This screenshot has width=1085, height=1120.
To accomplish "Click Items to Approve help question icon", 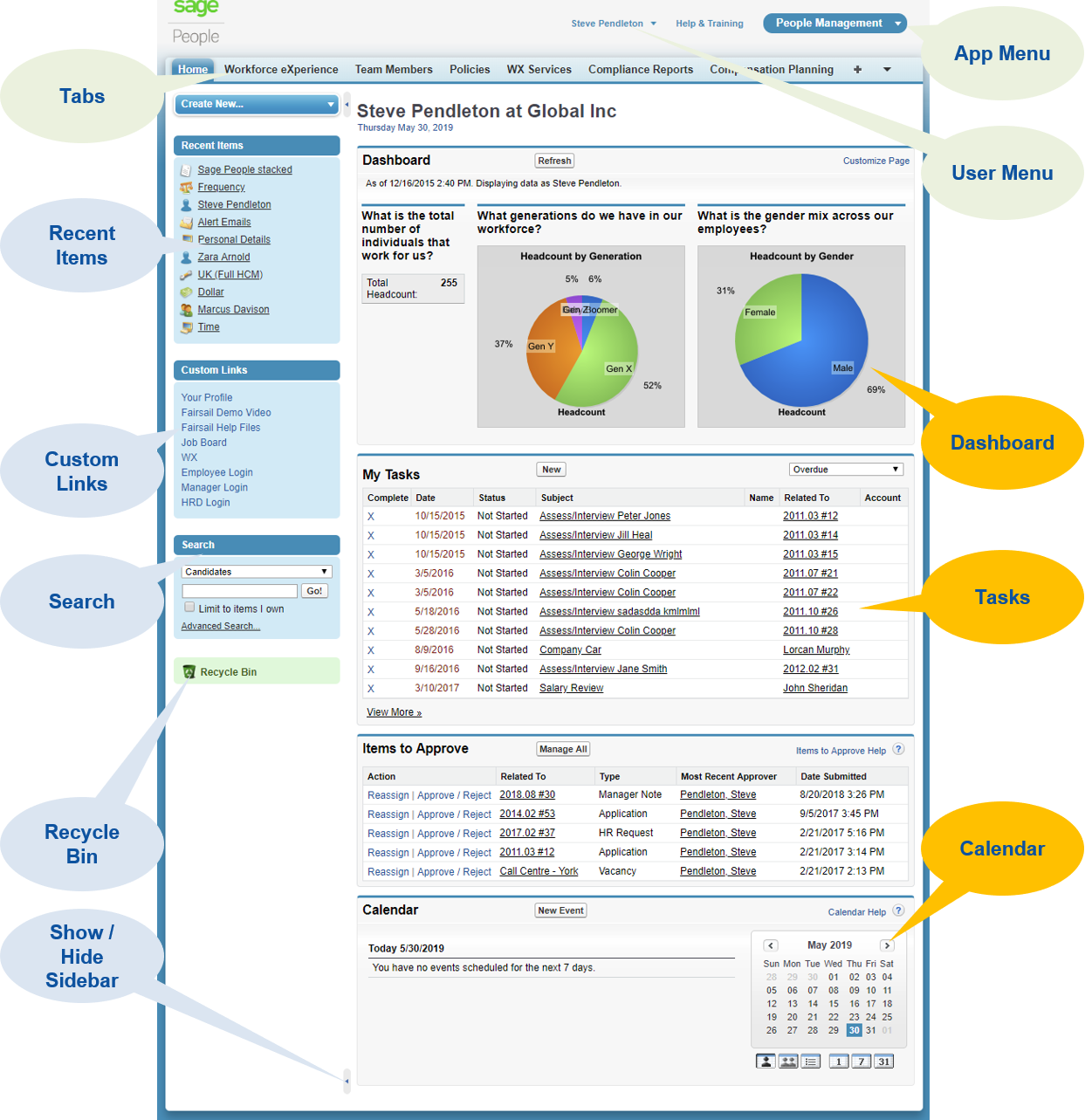I will [898, 750].
